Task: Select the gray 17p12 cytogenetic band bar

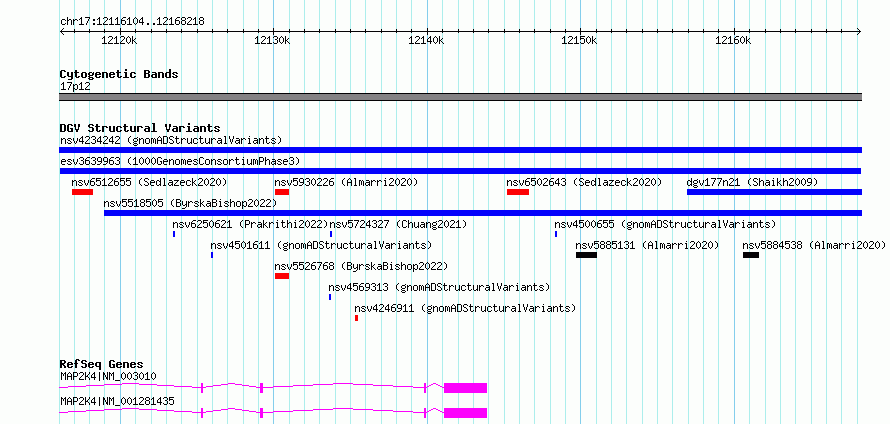Action: point(460,97)
